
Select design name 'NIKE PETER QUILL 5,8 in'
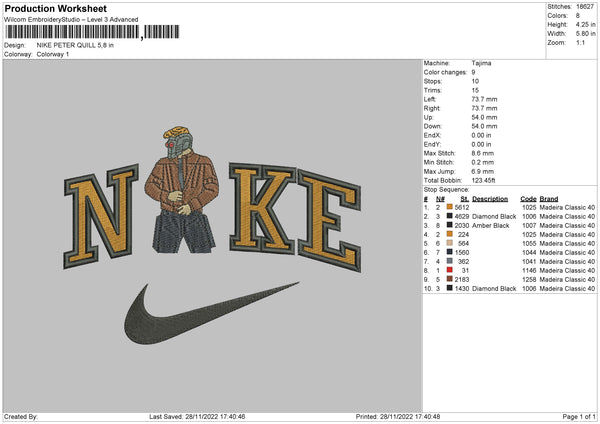pyautogui.click(x=75, y=45)
